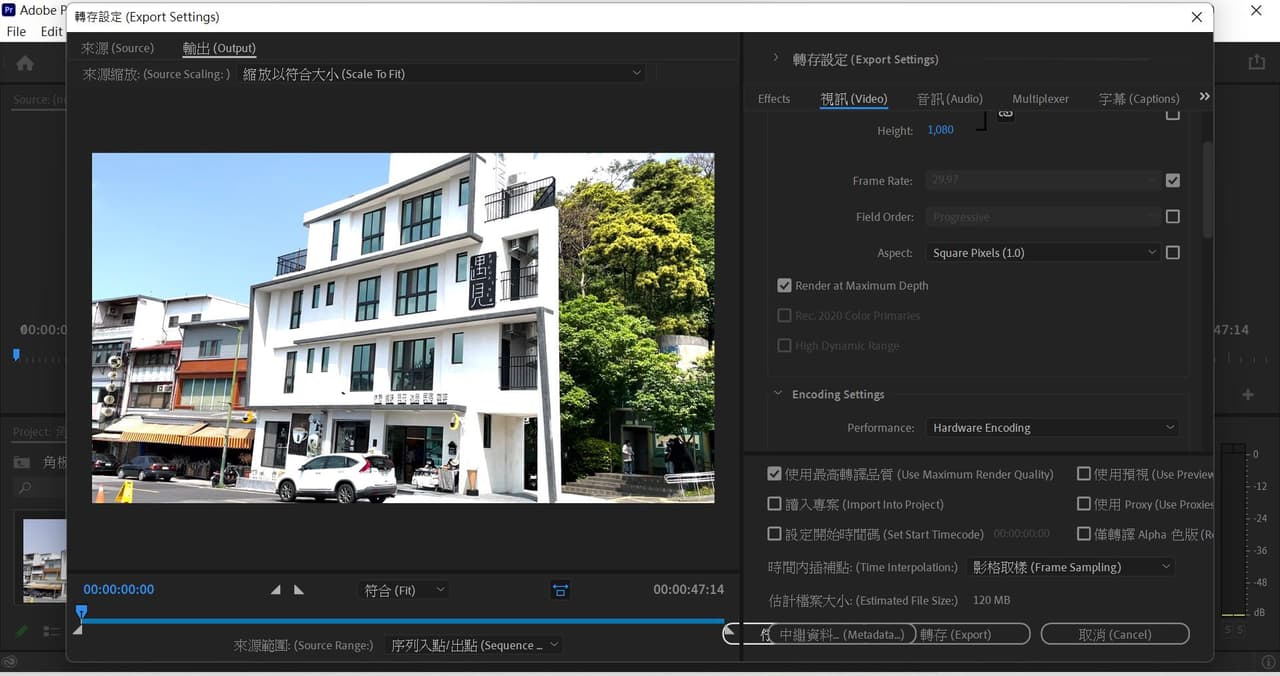Click the Set In Point marker icon
This screenshot has height=676, width=1280.
tap(276, 589)
